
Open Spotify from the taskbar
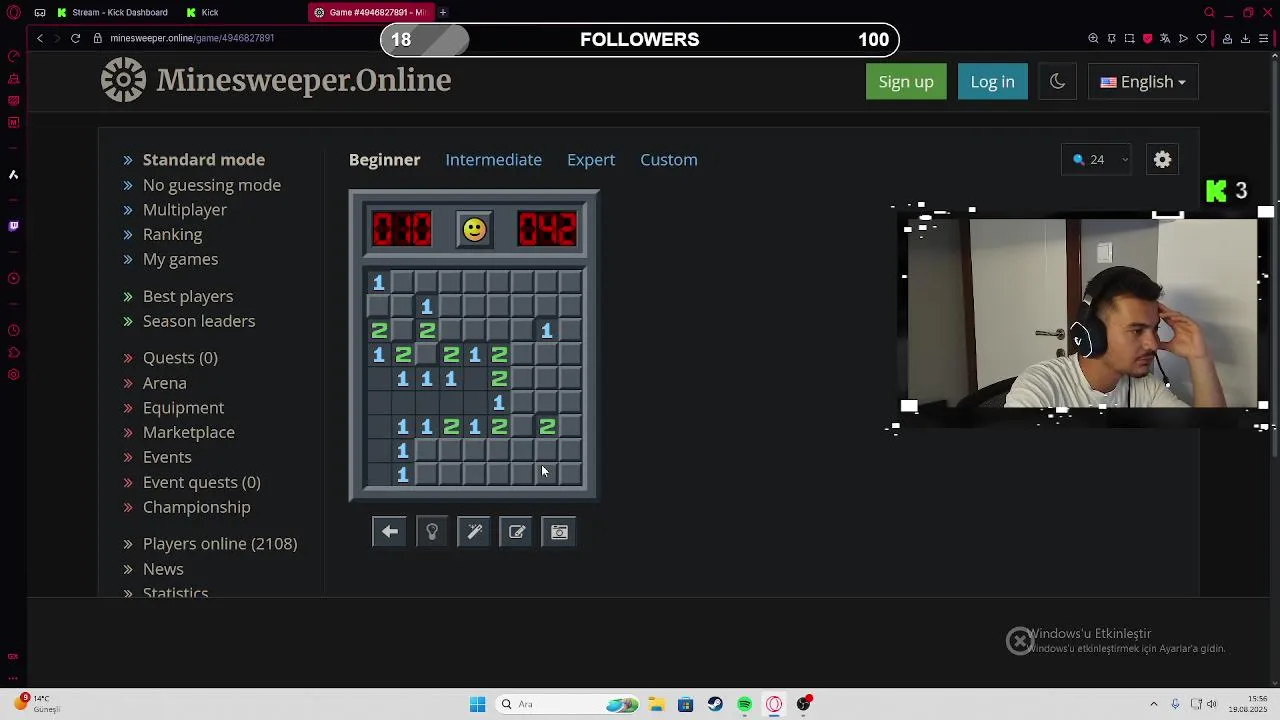tap(745, 704)
